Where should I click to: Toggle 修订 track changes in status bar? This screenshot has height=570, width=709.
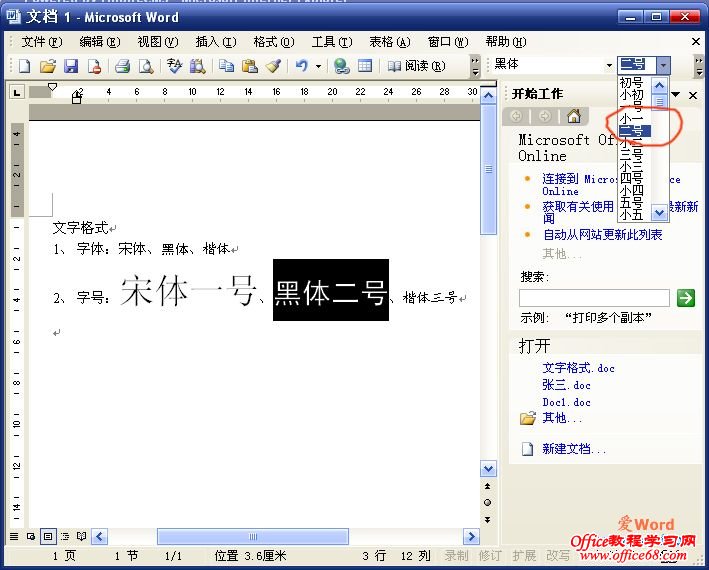pos(490,555)
